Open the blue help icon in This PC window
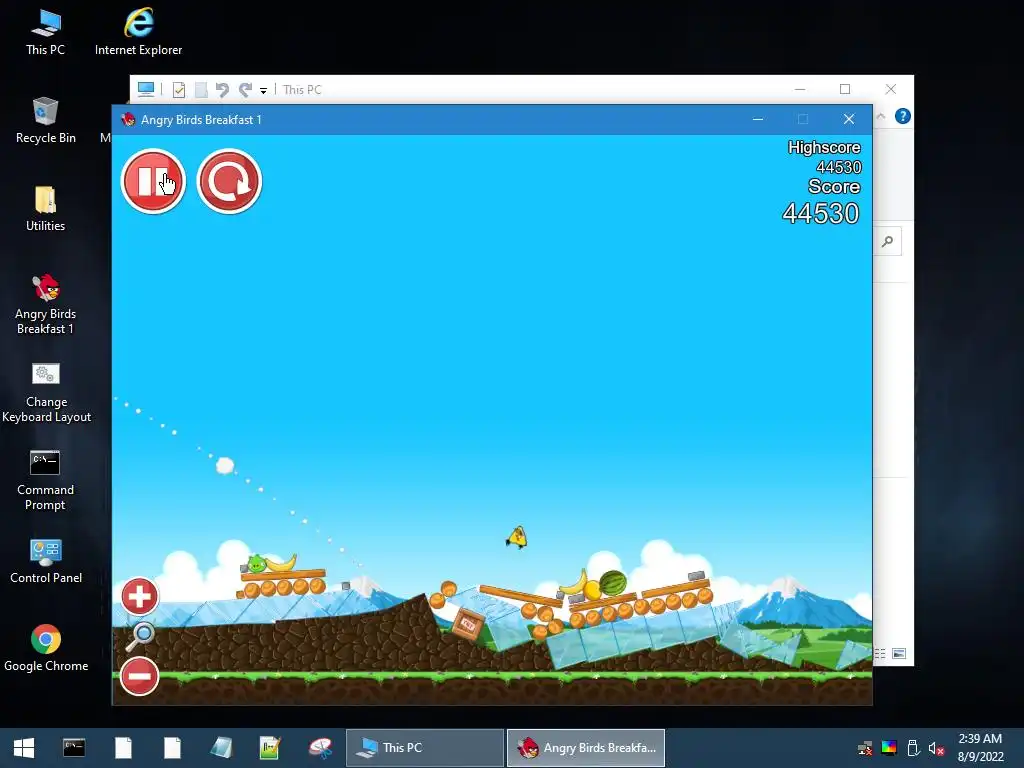 (x=903, y=116)
